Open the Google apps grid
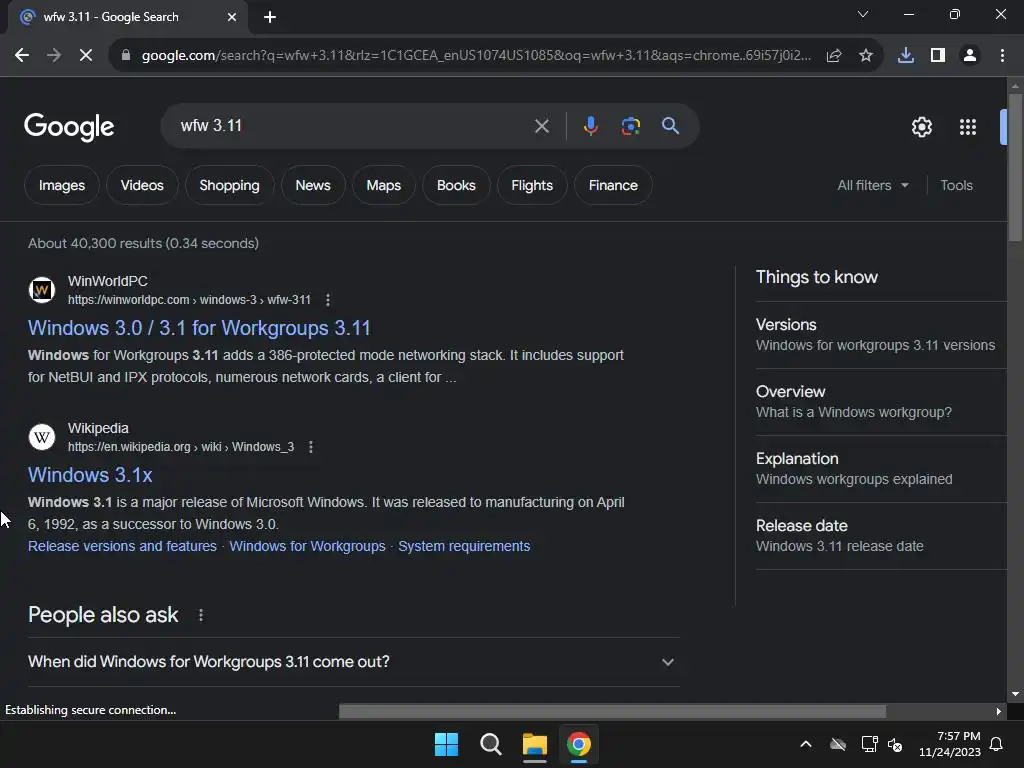Viewport: 1024px width, 768px height. click(968, 127)
